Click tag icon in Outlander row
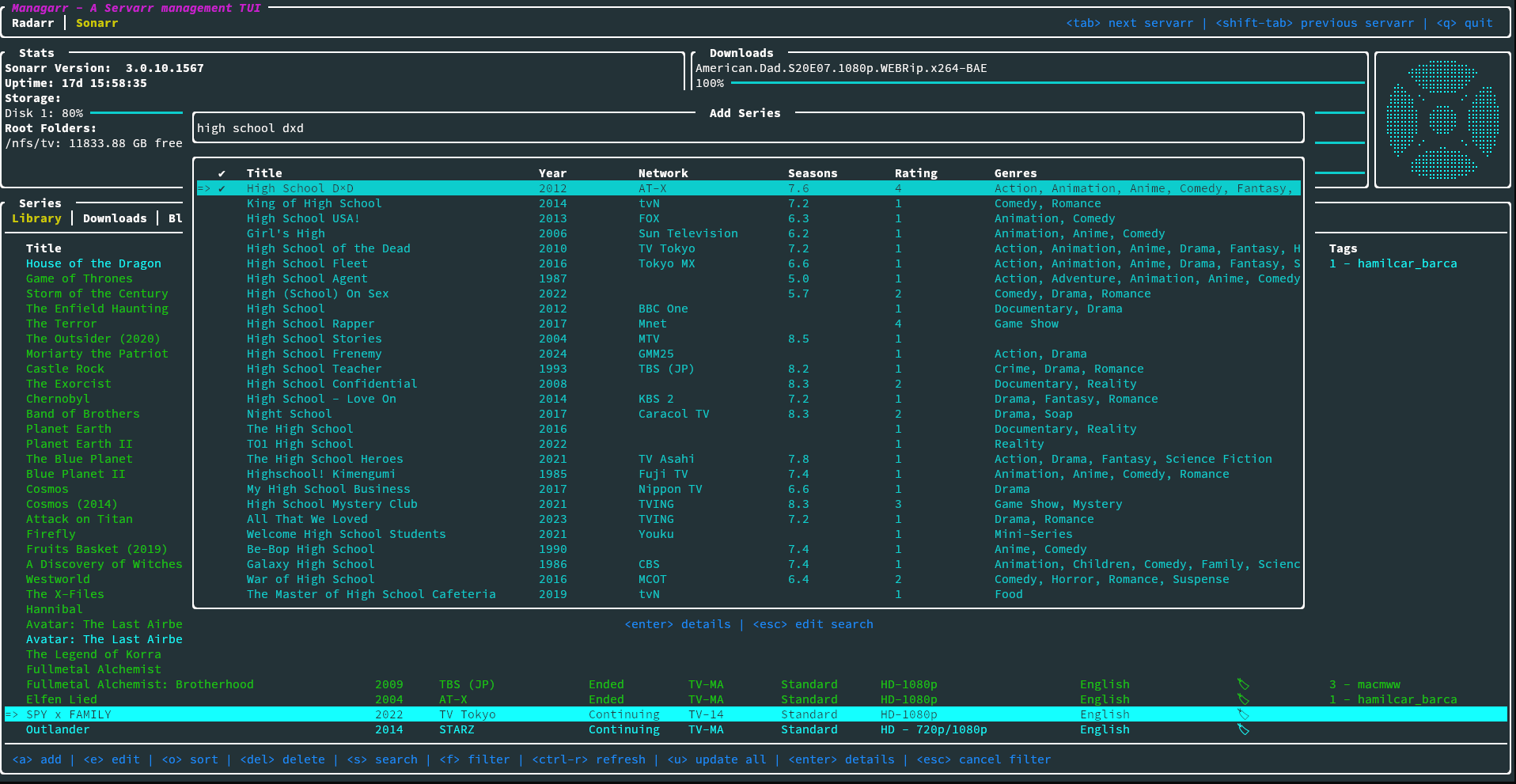 1243,729
